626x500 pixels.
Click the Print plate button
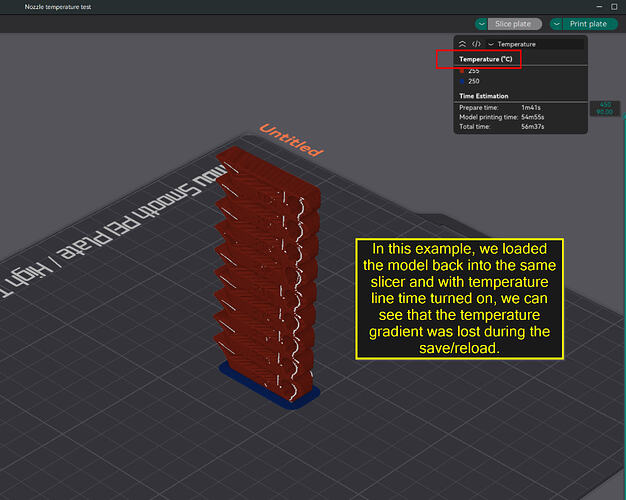[588, 24]
